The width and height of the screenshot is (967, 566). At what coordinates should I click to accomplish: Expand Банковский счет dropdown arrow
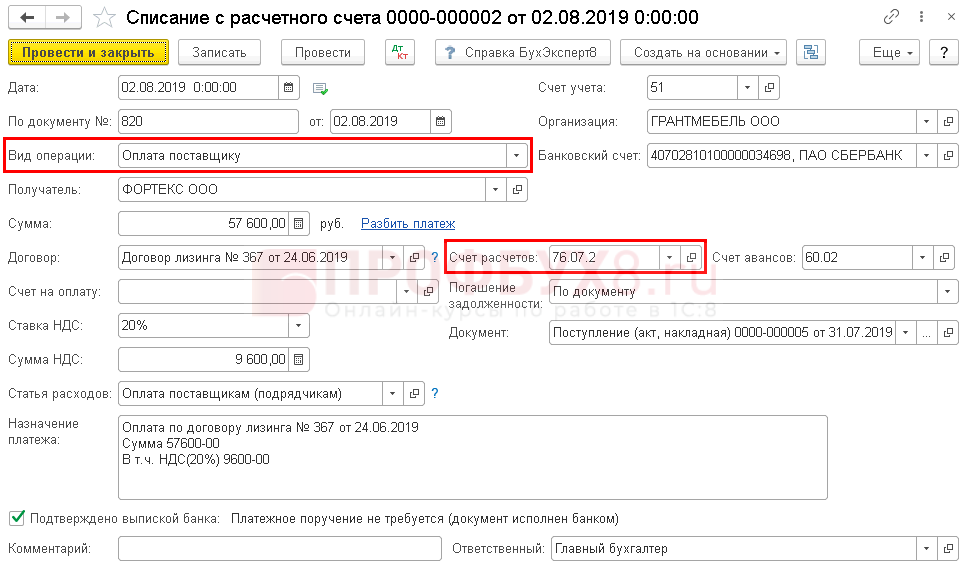[926, 155]
